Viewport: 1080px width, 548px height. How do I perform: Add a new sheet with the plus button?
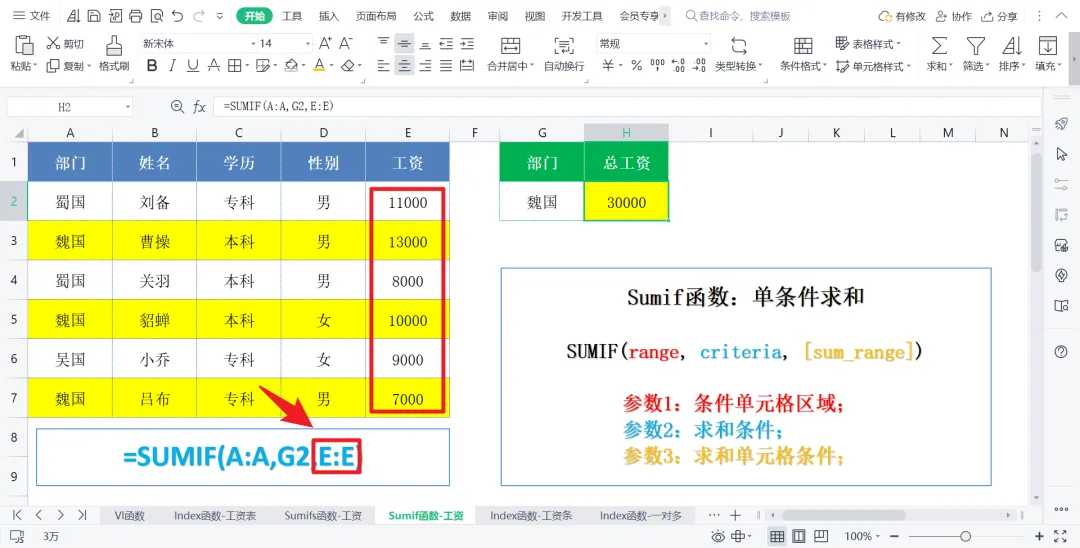coord(735,515)
